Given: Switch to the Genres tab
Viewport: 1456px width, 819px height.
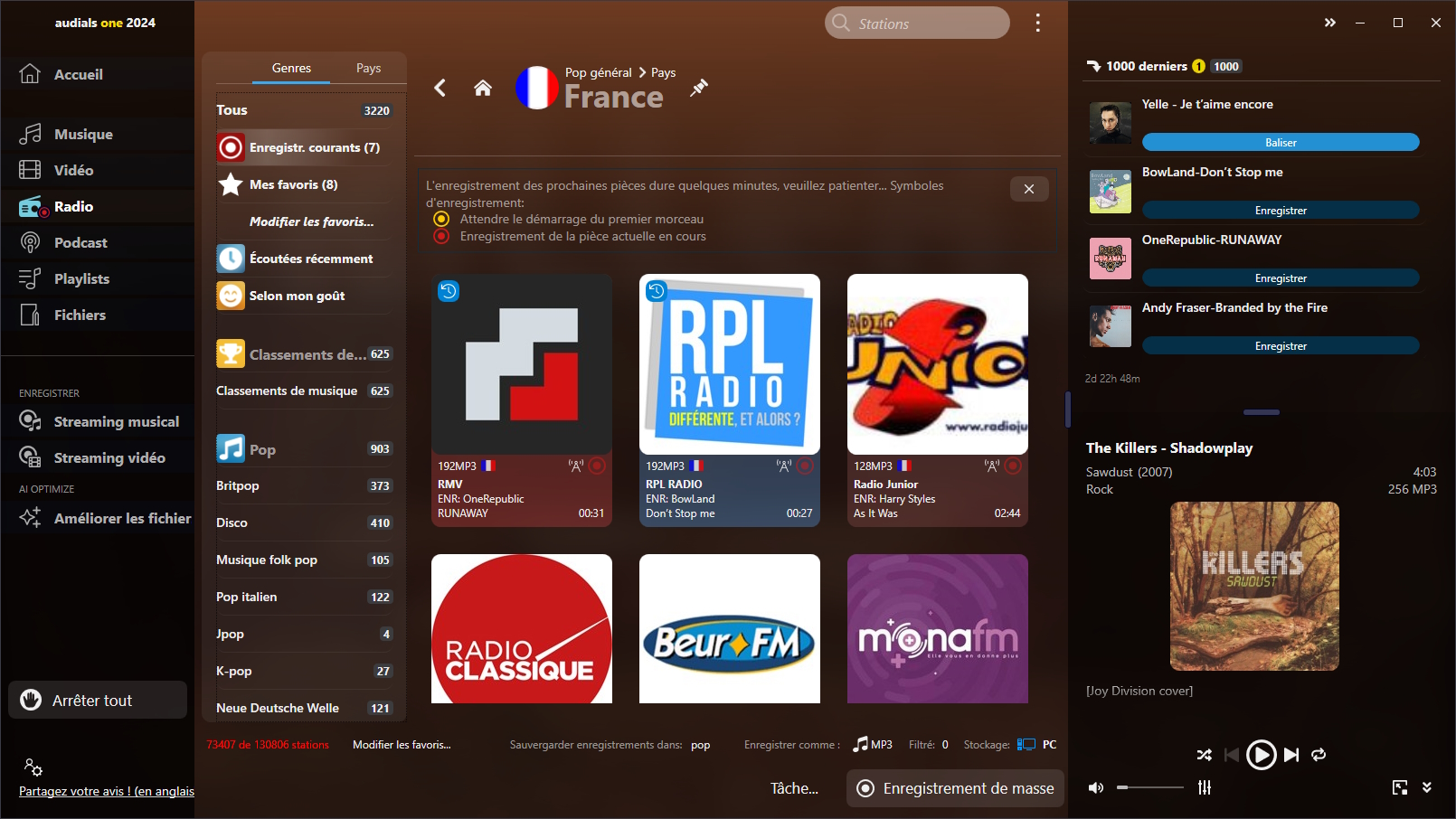Looking at the screenshot, I should 291,68.
